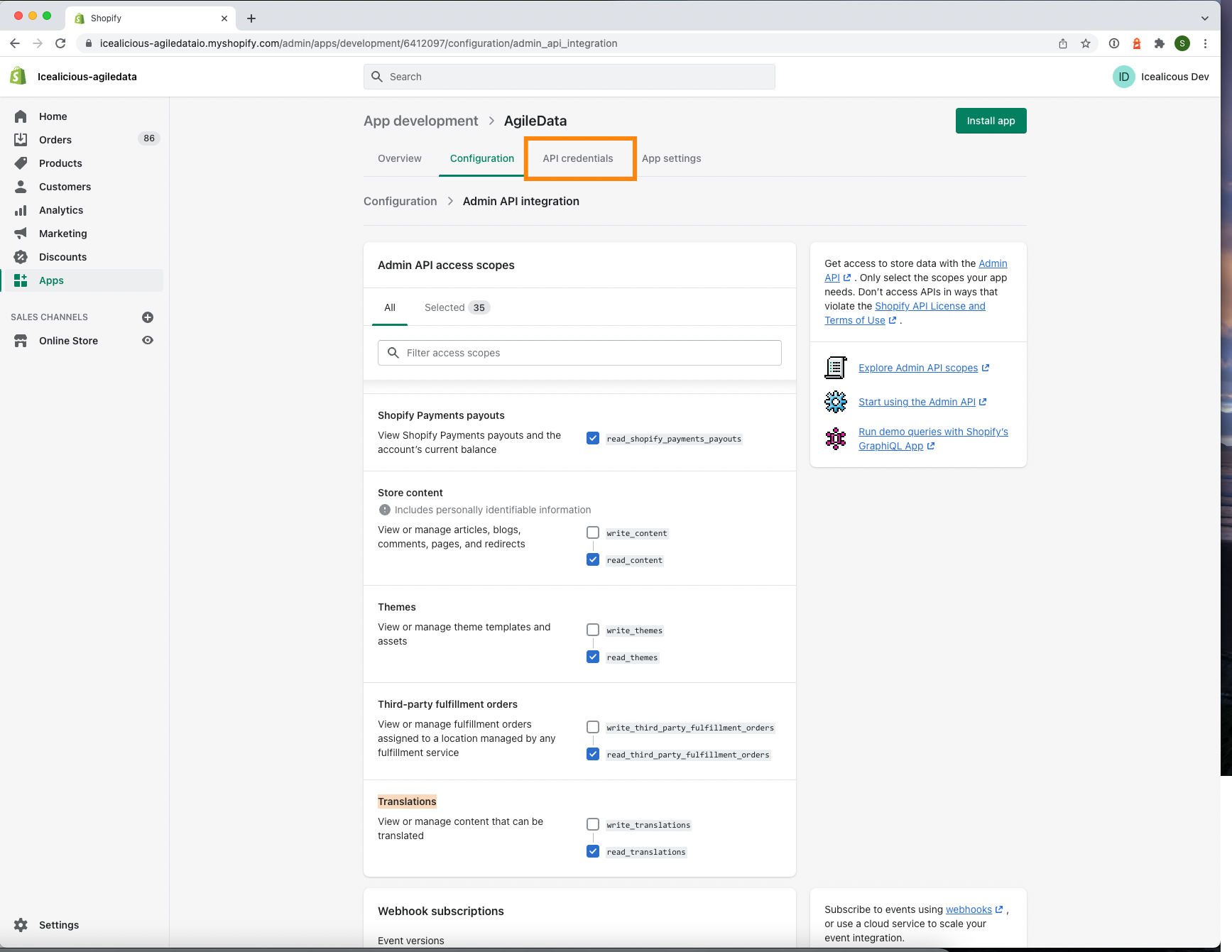Click Icealicous Dev account avatar
The height and width of the screenshot is (952, 1232).
click(x=1124, y=77)
